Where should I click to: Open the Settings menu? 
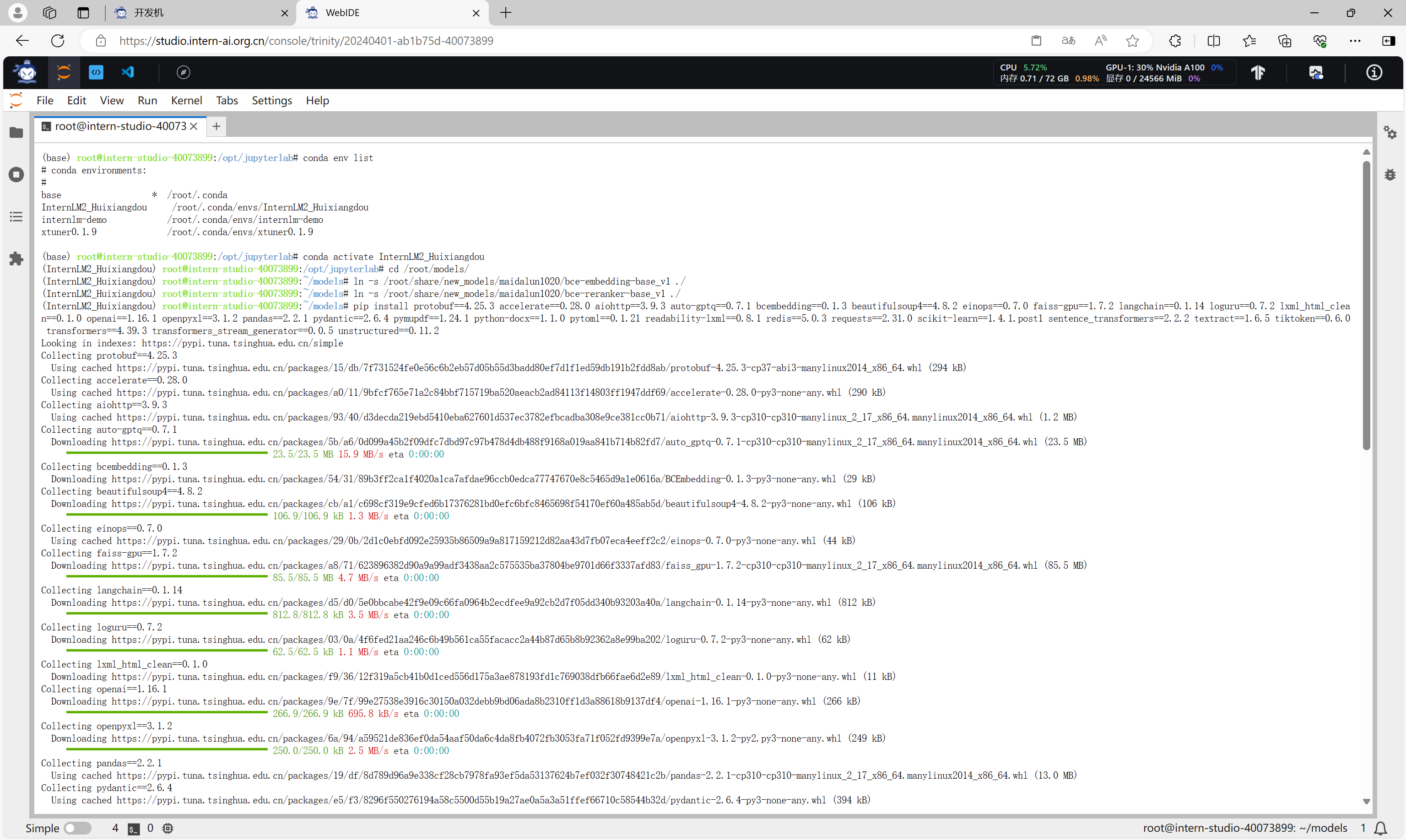click(x=272, y=100)
